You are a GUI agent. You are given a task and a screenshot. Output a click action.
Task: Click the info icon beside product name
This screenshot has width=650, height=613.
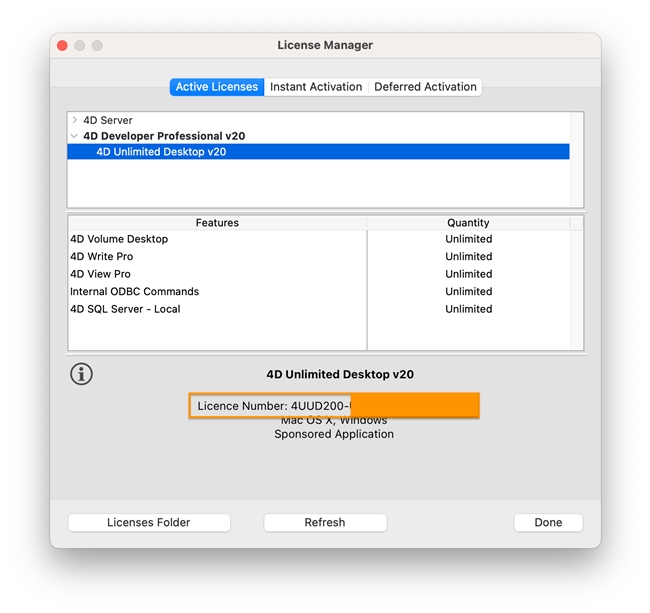[81, 374]
